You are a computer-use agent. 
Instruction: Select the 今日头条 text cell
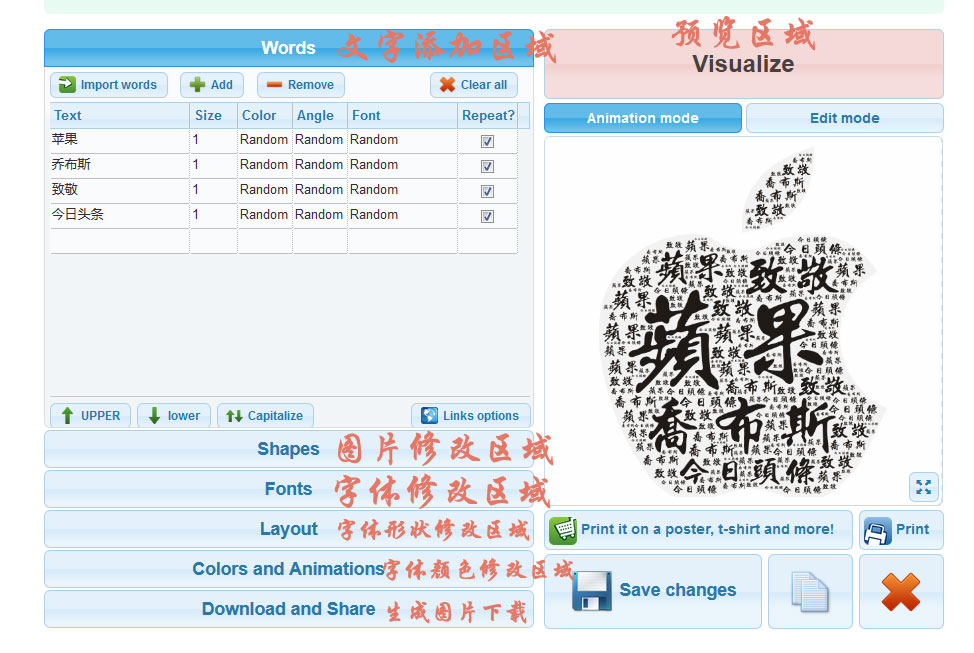(119, 216)
